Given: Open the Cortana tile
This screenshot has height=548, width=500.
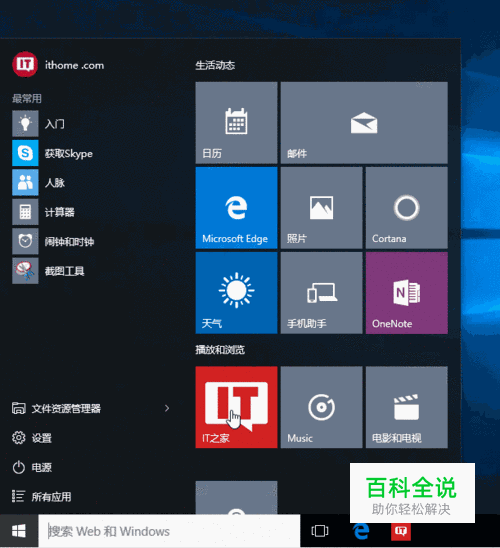Looking at the screenshot, I should click(x=407, y=208).
